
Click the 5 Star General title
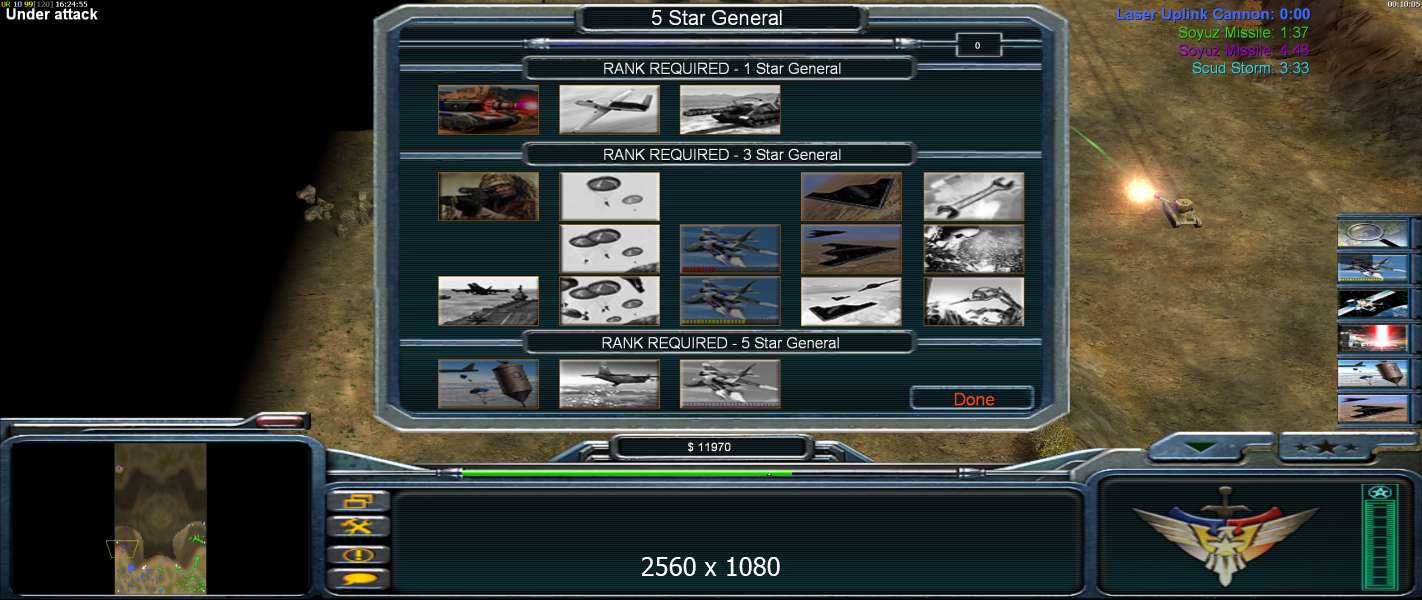click(717, 18)
